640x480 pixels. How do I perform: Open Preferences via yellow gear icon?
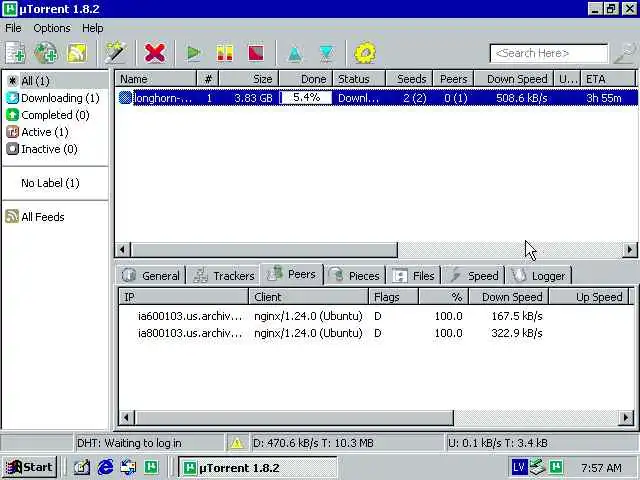(364, 53)
